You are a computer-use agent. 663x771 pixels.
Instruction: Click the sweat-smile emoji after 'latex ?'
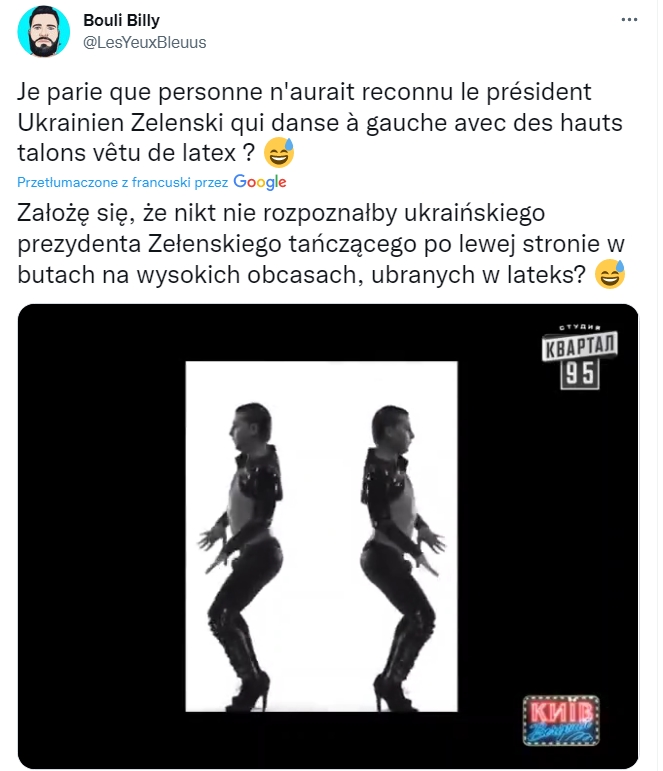pyautogui.click(x=279, y=152)
